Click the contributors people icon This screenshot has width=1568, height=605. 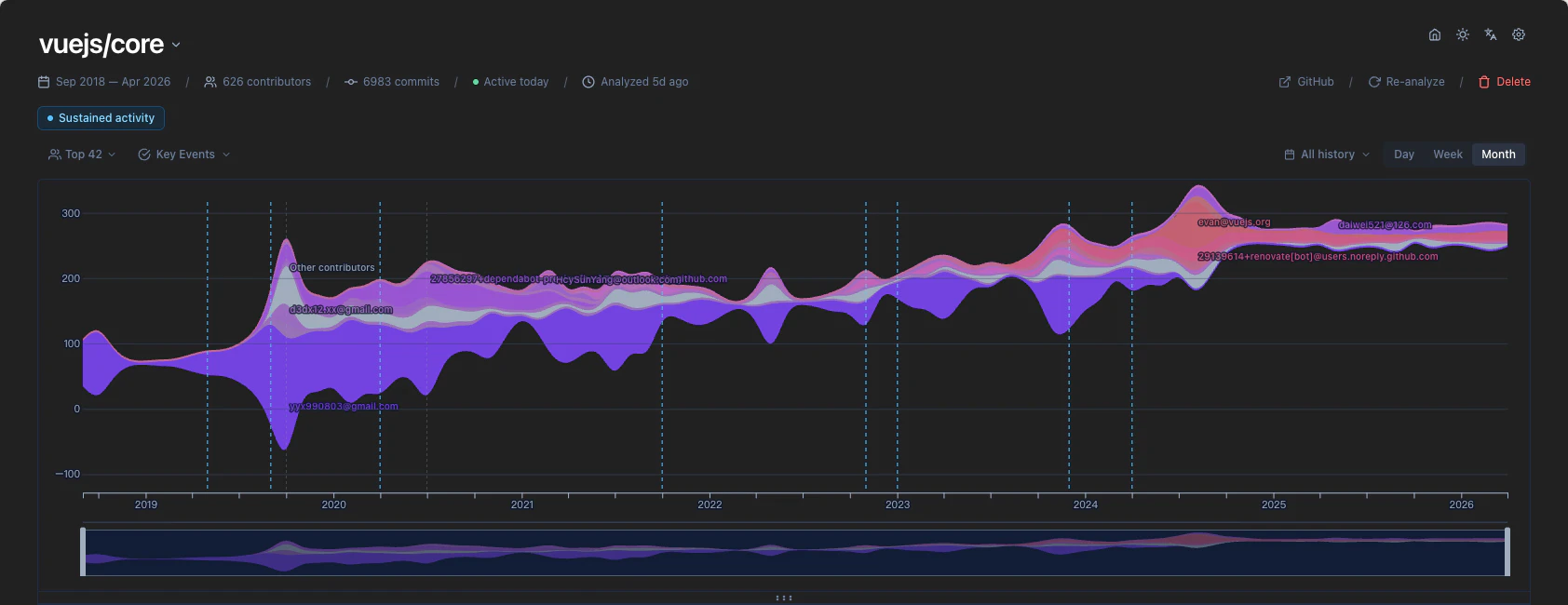click(210, 82)
